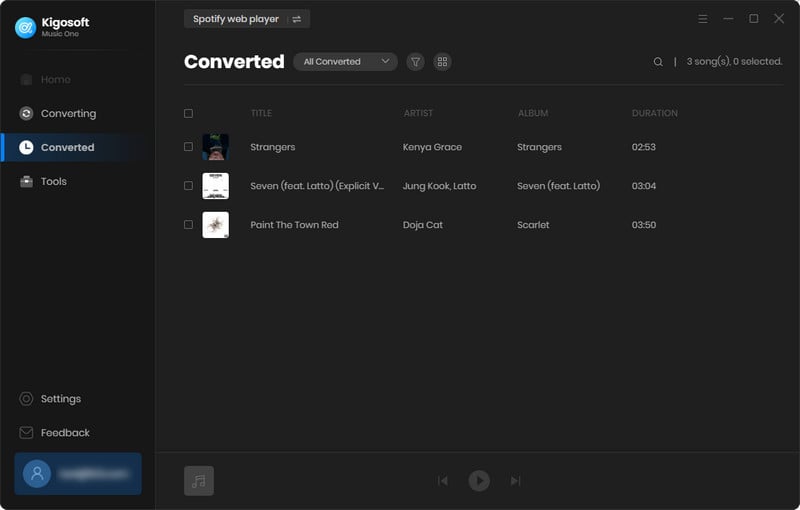Skip to the next track
This screenshot has width=800, height=510.
(515, 481)
